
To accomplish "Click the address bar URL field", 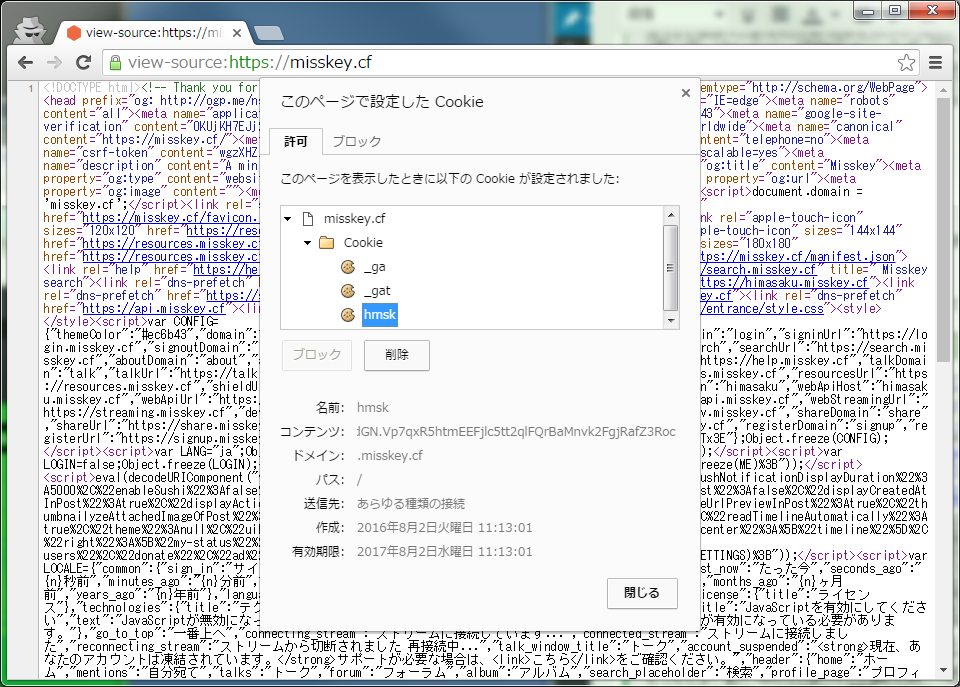I will (x=500, y=63).
